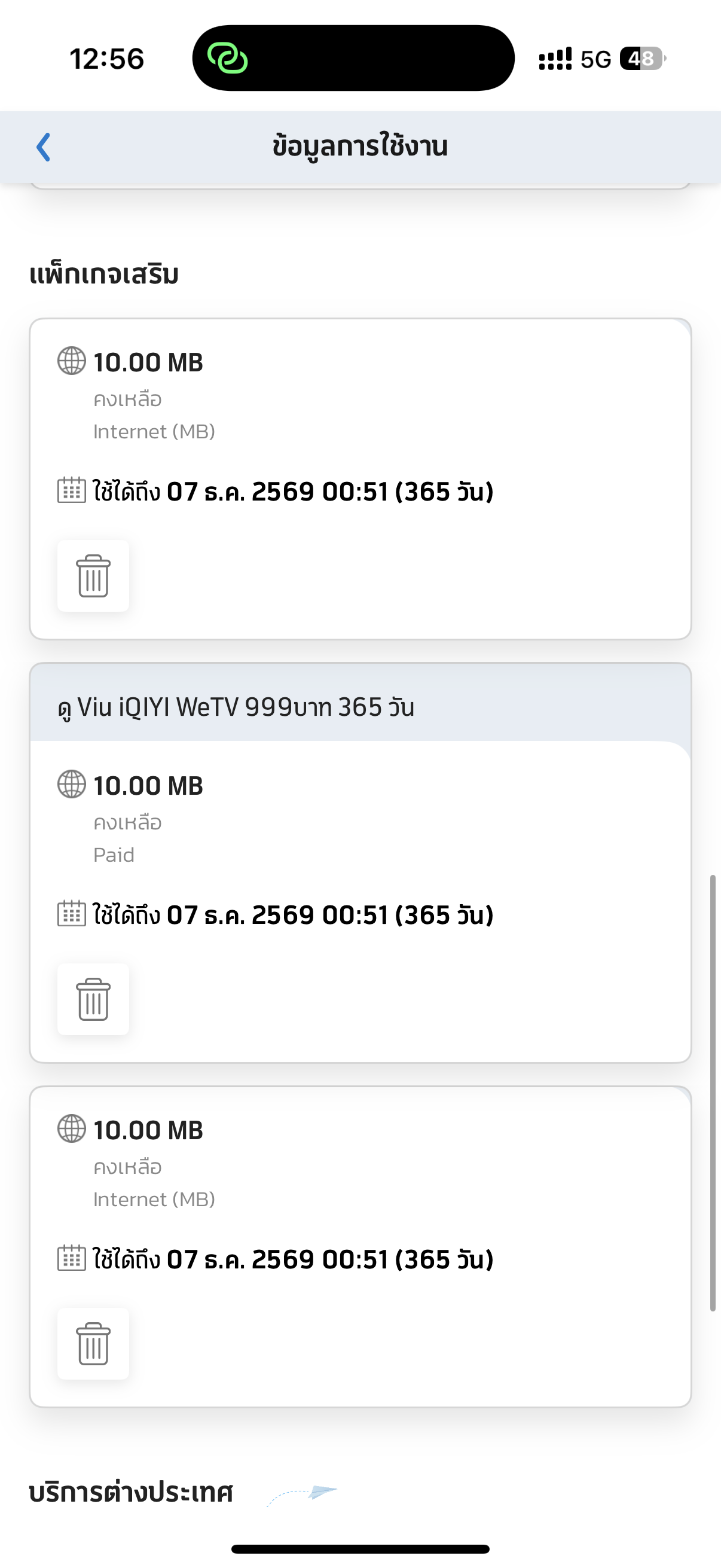Tap the back chevron in the header
The width and height of the screenshot is (721, 1568).
coord(43,147)
